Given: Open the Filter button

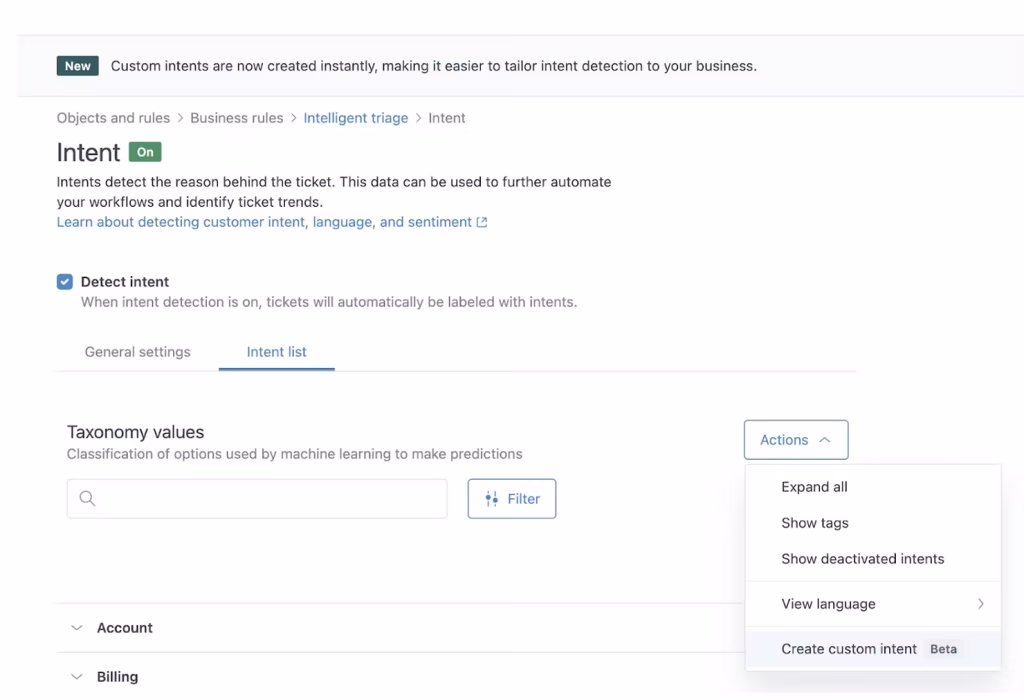Looking at the screenshot, I should click(511, 499).
